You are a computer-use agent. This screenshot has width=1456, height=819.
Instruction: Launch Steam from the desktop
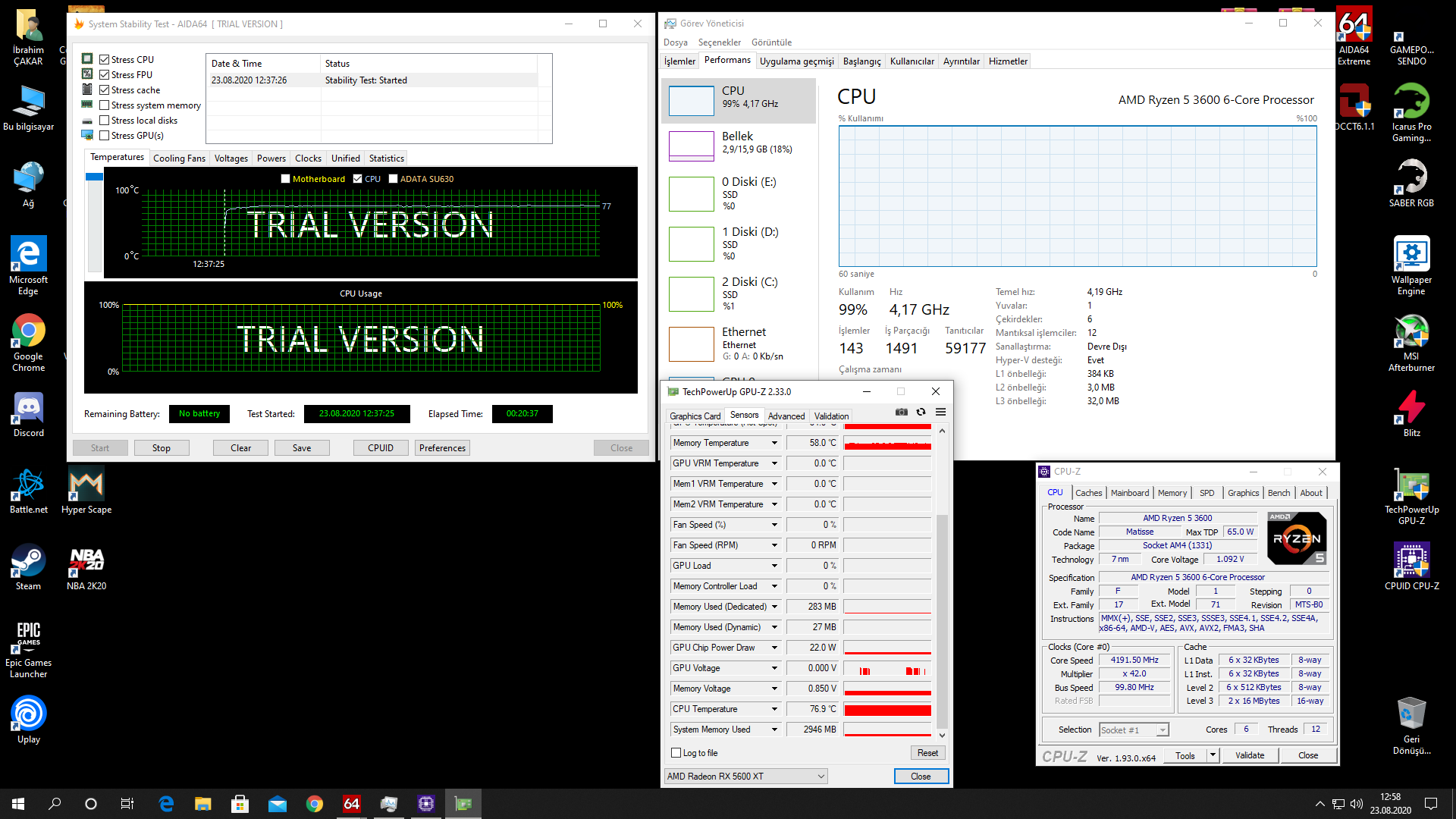tap(29, 567)
